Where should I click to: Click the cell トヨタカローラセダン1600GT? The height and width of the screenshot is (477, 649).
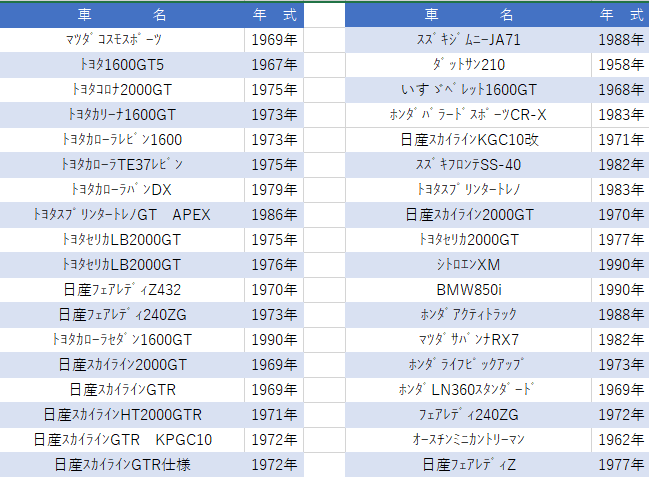point(122,340)
